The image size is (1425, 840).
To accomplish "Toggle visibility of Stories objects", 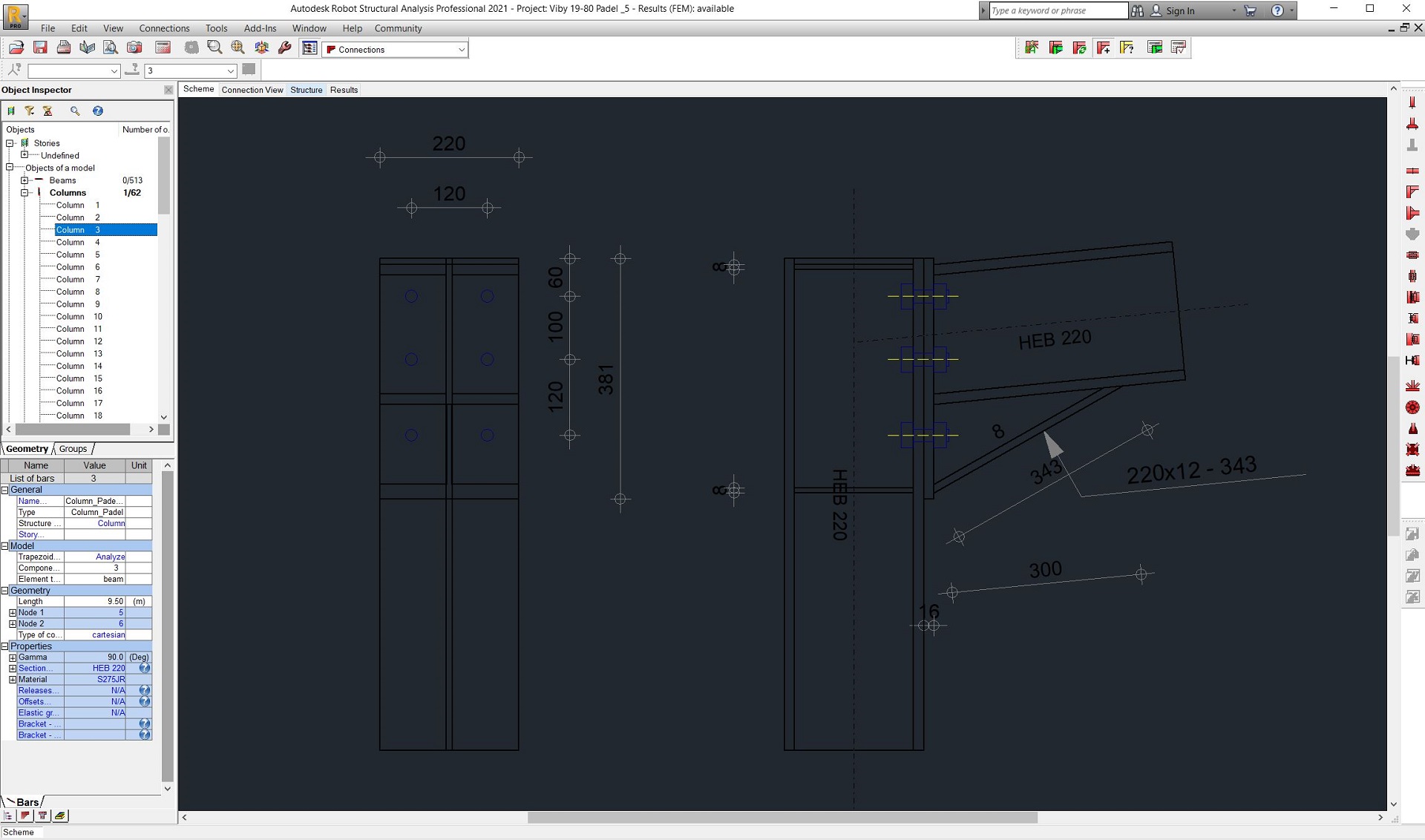I will click(x=10, y=143).
